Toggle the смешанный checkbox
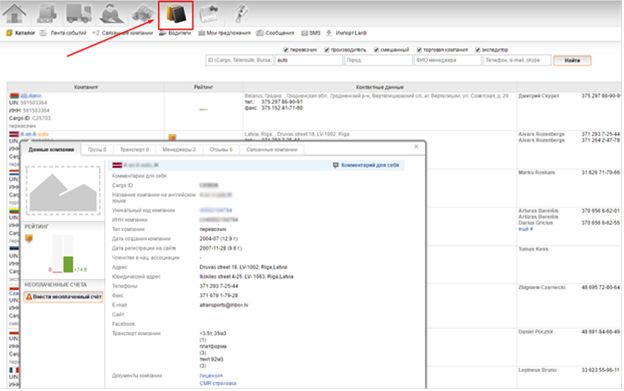 coord(376,50)
